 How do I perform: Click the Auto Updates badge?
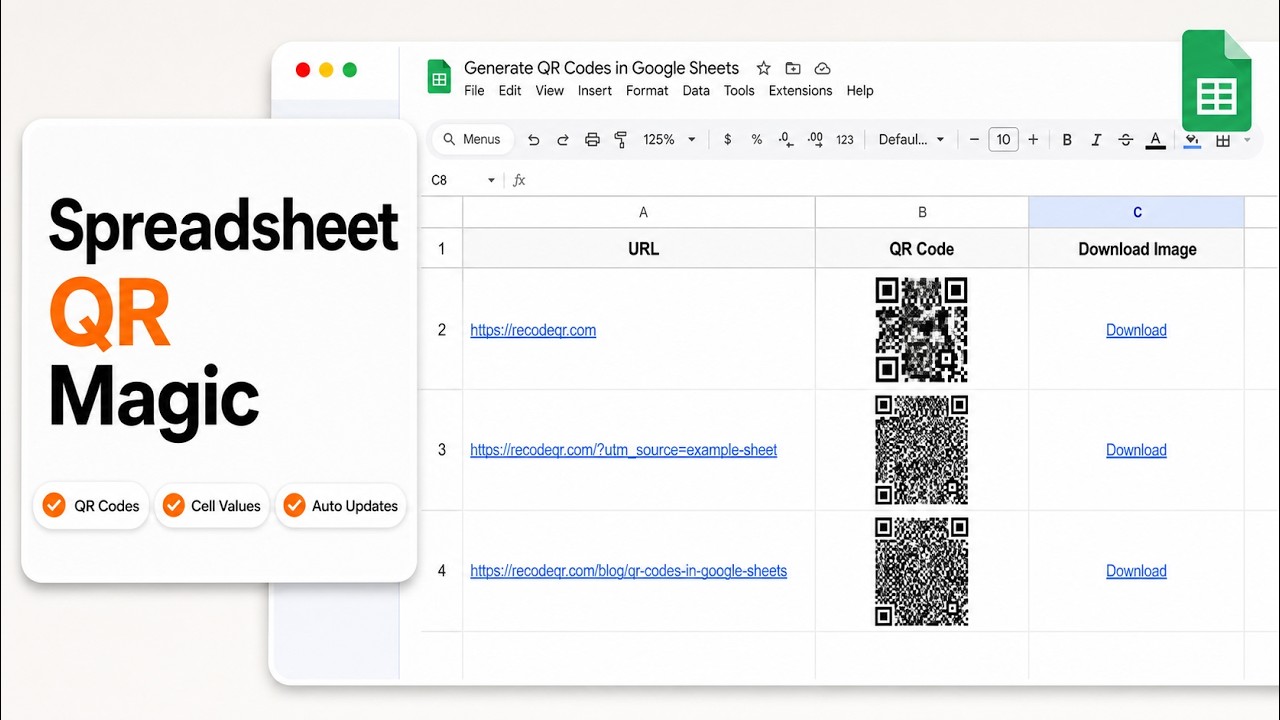[340, 506]
